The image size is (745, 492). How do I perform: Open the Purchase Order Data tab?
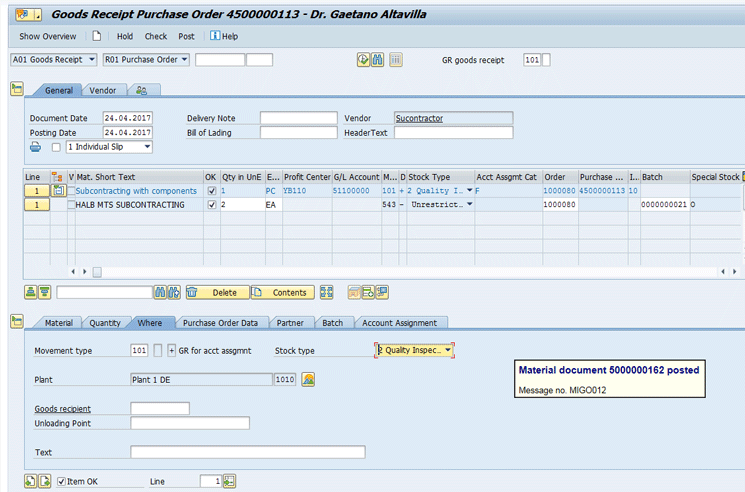tap(220, 323)
